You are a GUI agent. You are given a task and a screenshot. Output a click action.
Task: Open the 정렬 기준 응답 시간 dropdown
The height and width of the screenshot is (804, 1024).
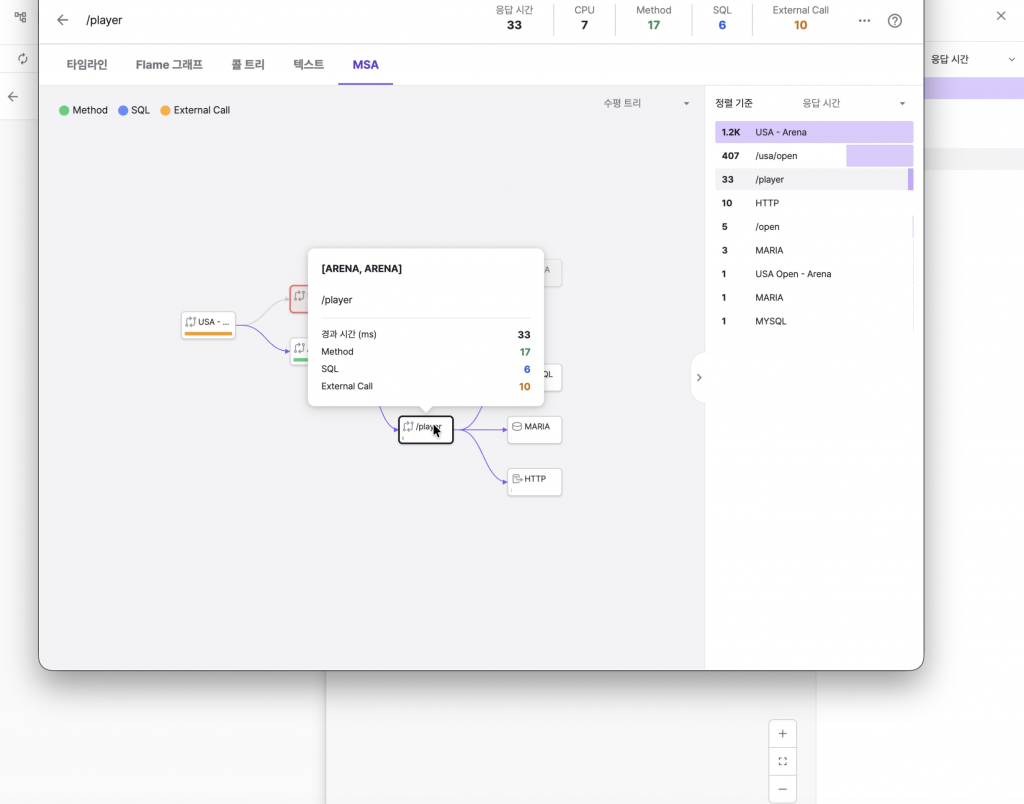[853, 103]
